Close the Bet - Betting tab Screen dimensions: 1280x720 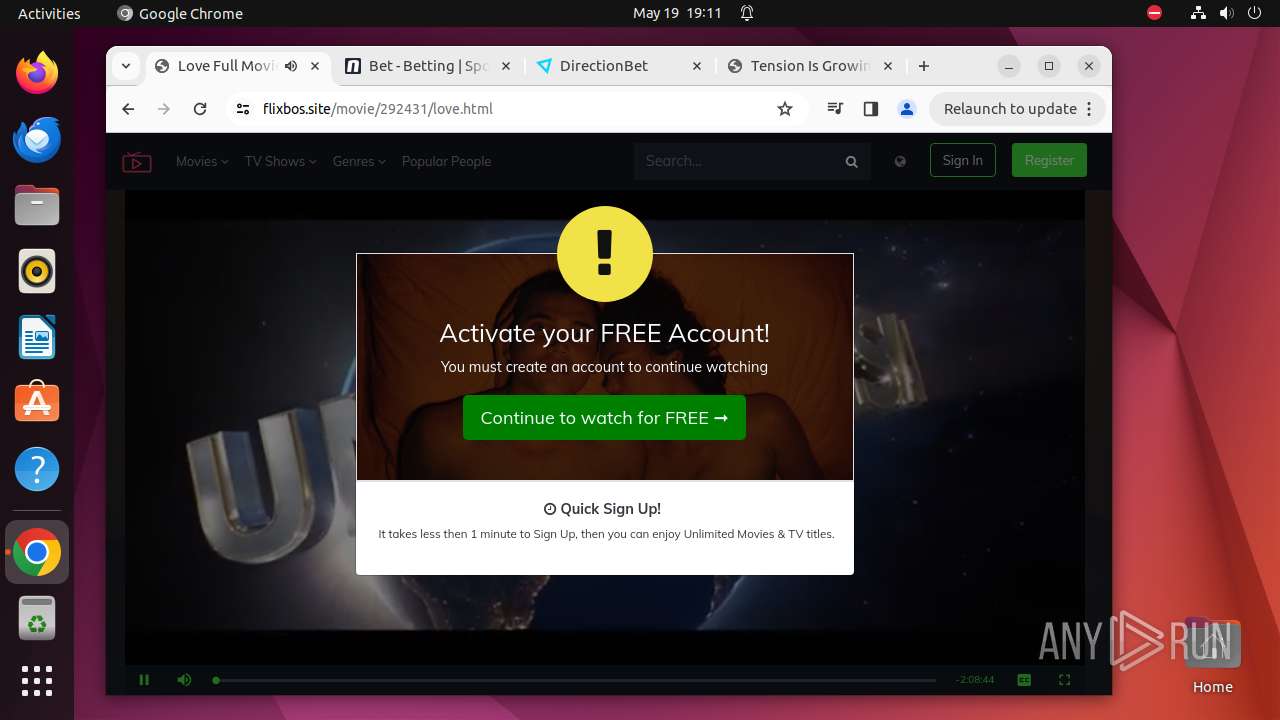506,66
